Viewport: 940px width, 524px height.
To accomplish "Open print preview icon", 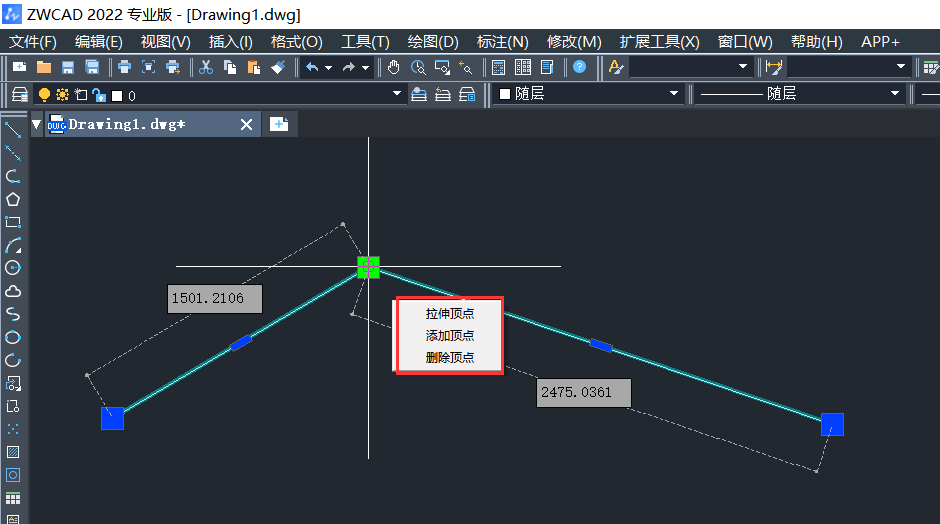I will 148,67.
